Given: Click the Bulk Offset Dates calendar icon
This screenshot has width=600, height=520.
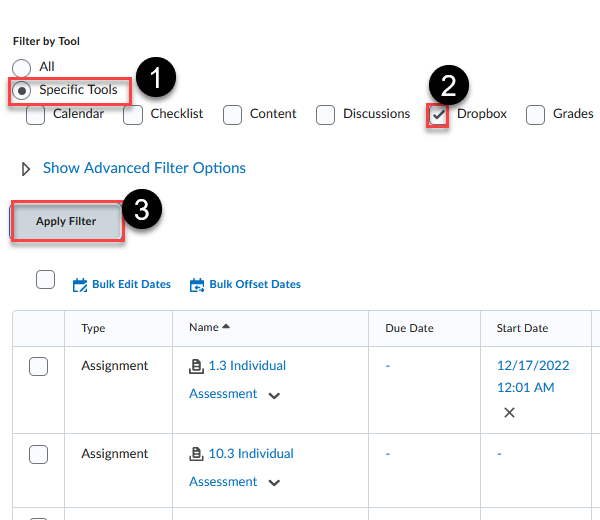Looking at the screenshot, I should click(x=197, y=285).
